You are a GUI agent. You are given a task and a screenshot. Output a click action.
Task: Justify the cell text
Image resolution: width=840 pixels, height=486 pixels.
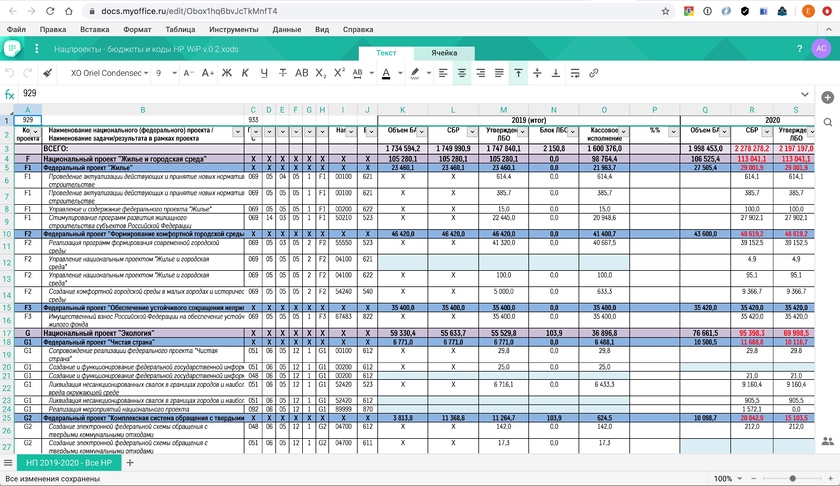click(x=499, y=73)
